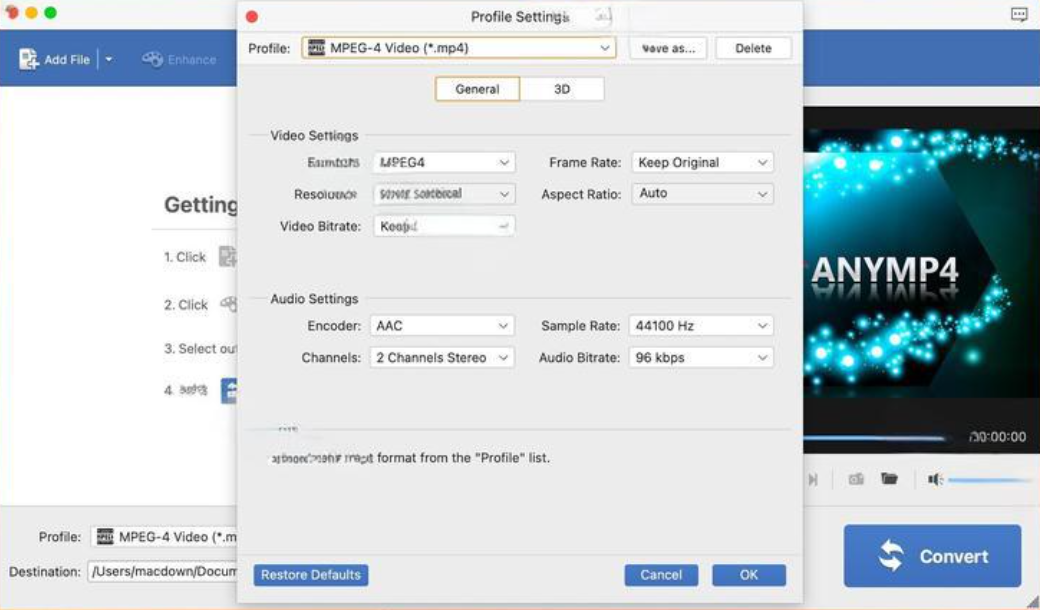This screenshot has height=610, width=1040.
Task: Click the Video Settings section heading
Action: coord(314,135)
